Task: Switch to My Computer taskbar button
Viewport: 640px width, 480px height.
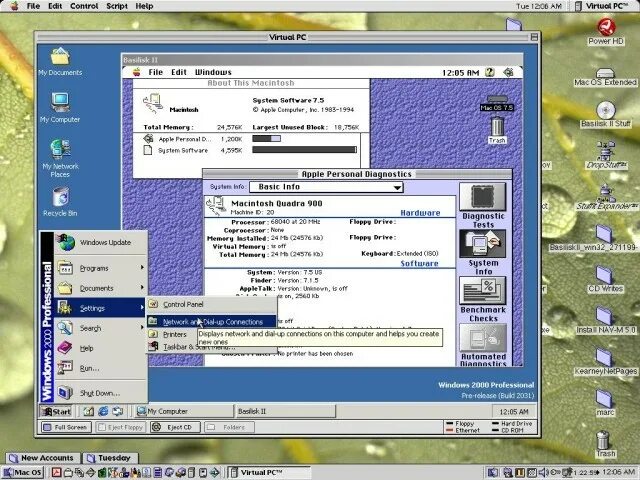Action: tap(184, 411)
